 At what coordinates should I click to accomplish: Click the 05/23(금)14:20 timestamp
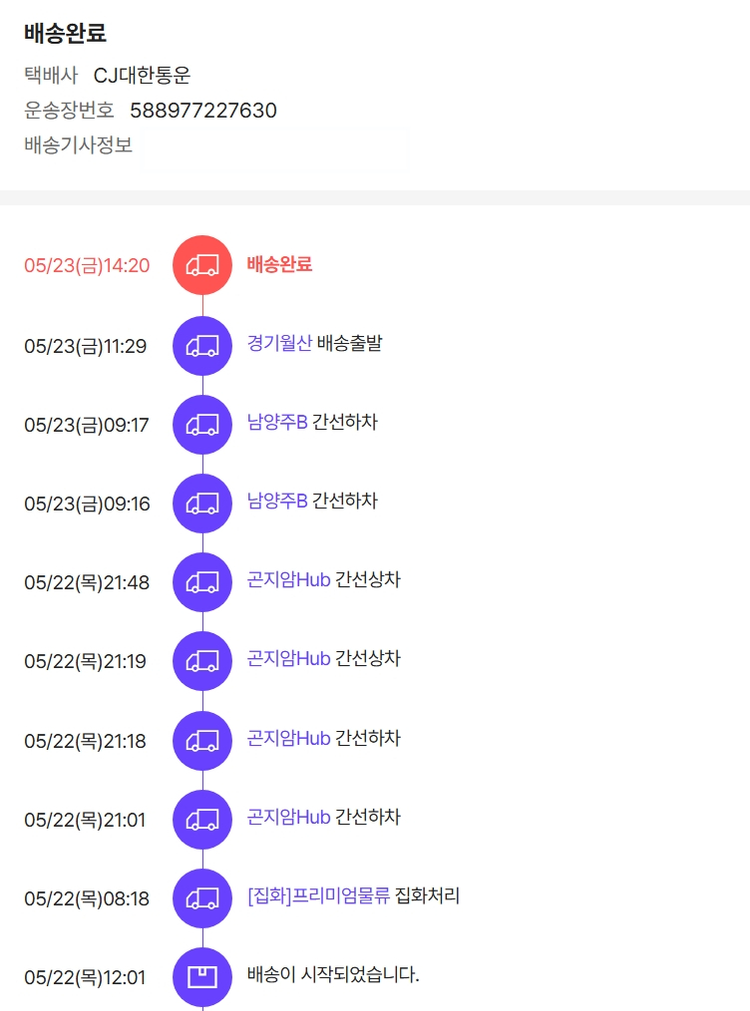(x=87, y=266)
